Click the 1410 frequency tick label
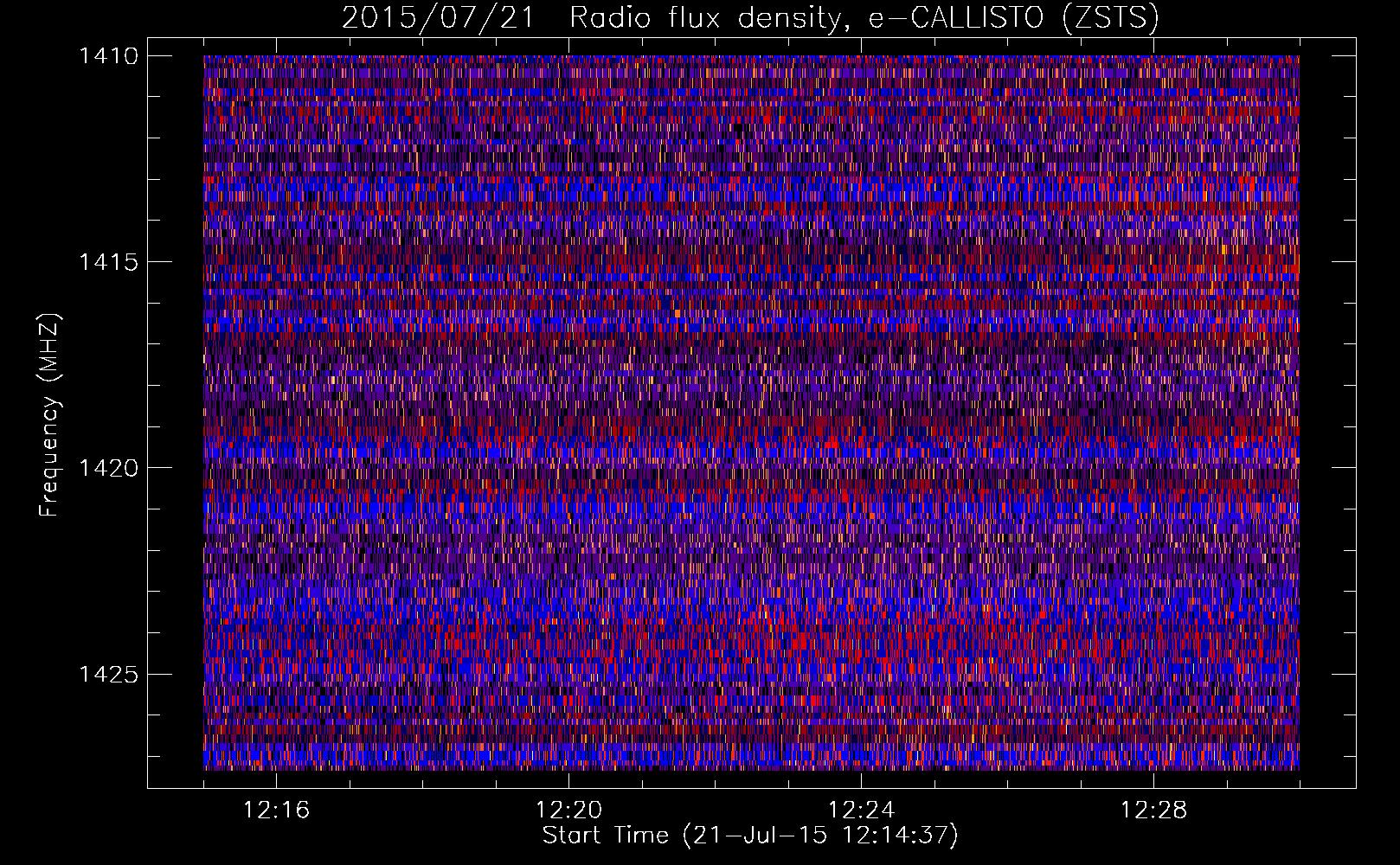This screenshot has width=1400, height=865. click(x=108, y=56)
